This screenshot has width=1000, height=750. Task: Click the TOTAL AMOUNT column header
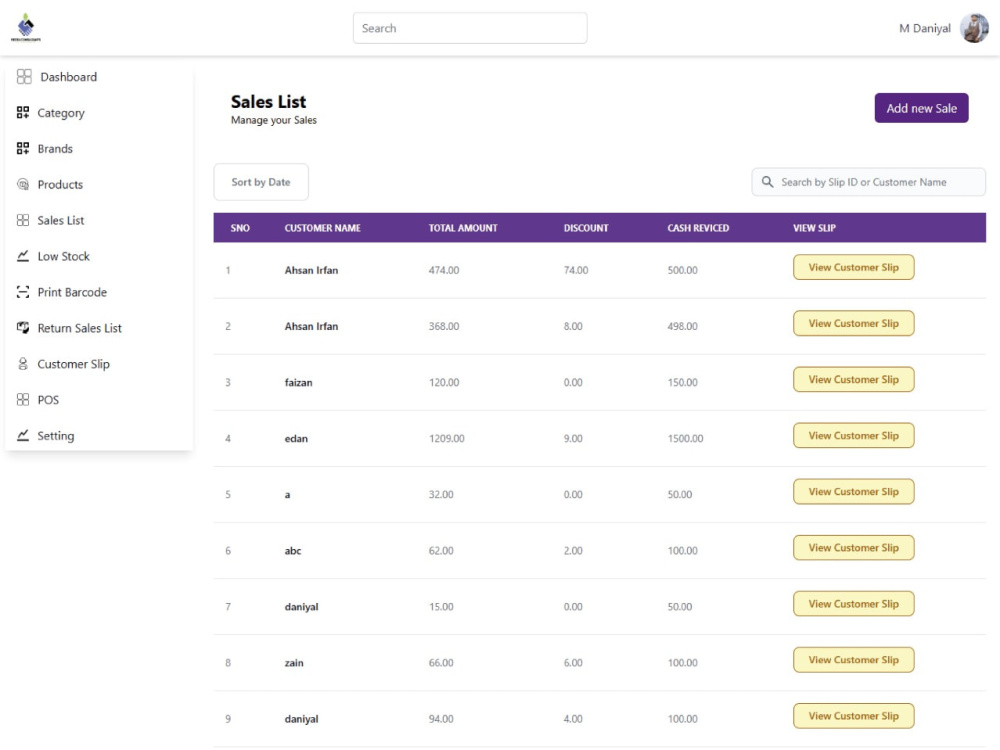[x=463, y=228]
